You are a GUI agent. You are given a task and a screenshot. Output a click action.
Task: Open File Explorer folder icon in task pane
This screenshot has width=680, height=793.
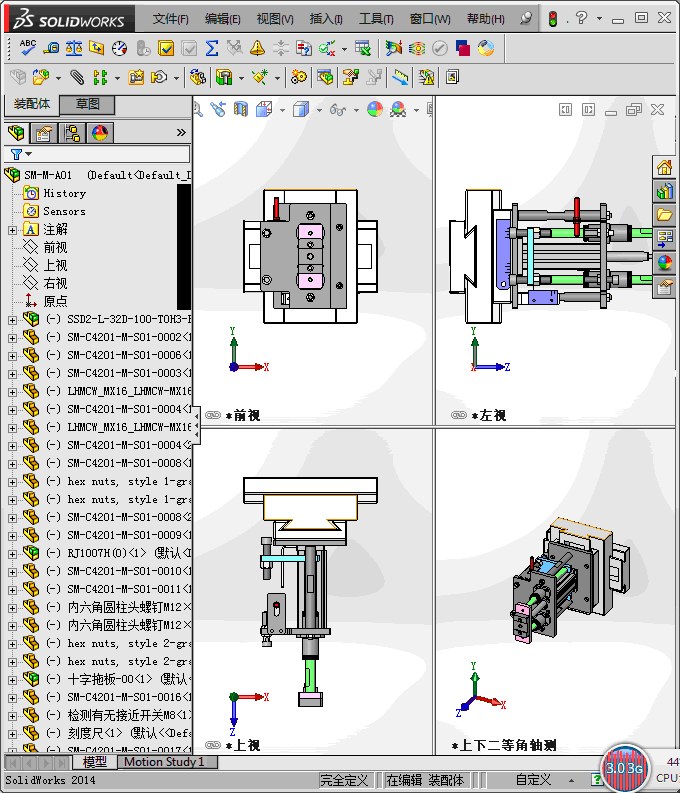click(664, 214)
